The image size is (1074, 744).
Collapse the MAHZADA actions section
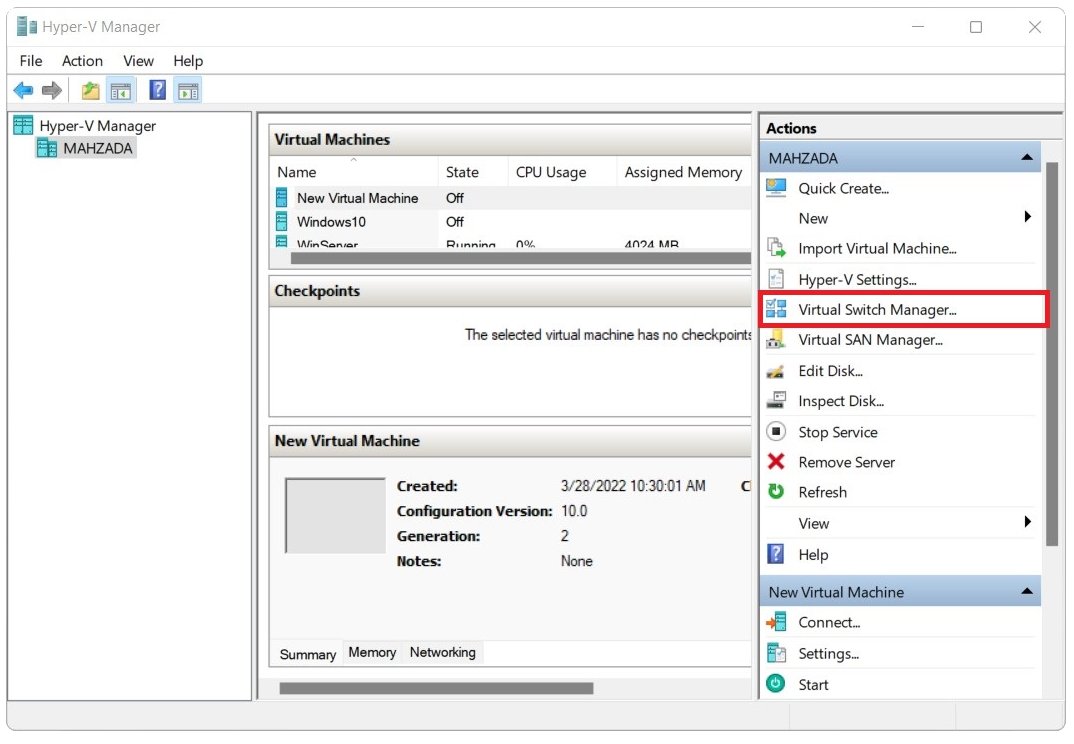click(x=1027, y=157)
